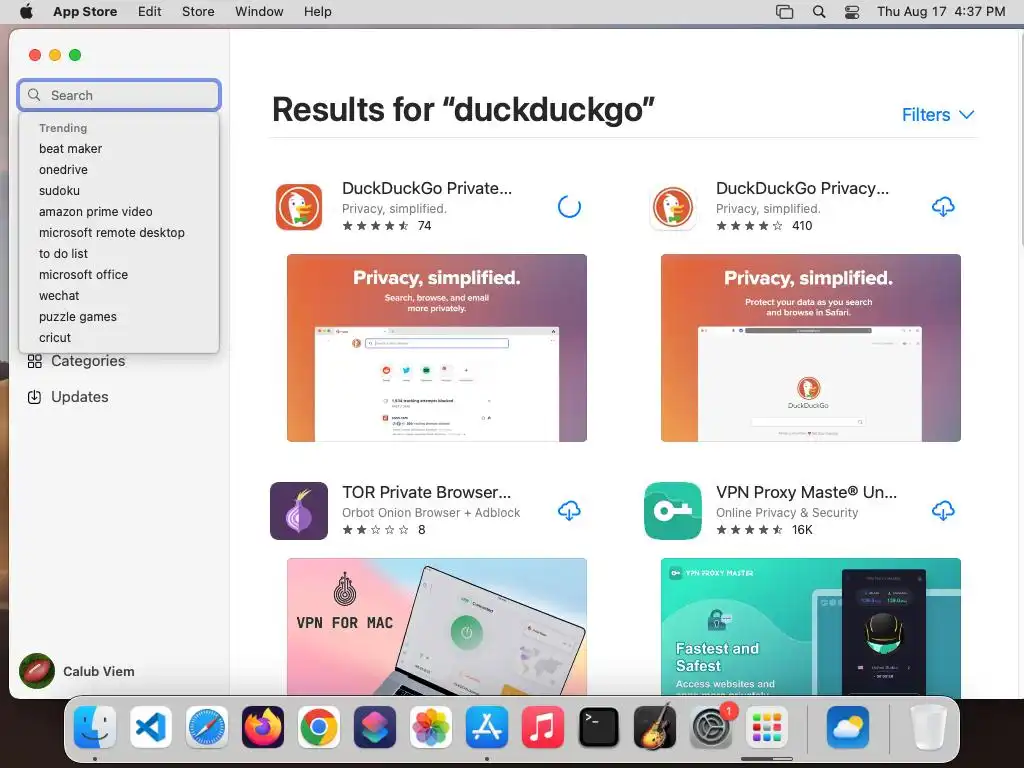Open the Apple menu
This screenshot has height=768, width=1024.
click(x=26, y=12)
